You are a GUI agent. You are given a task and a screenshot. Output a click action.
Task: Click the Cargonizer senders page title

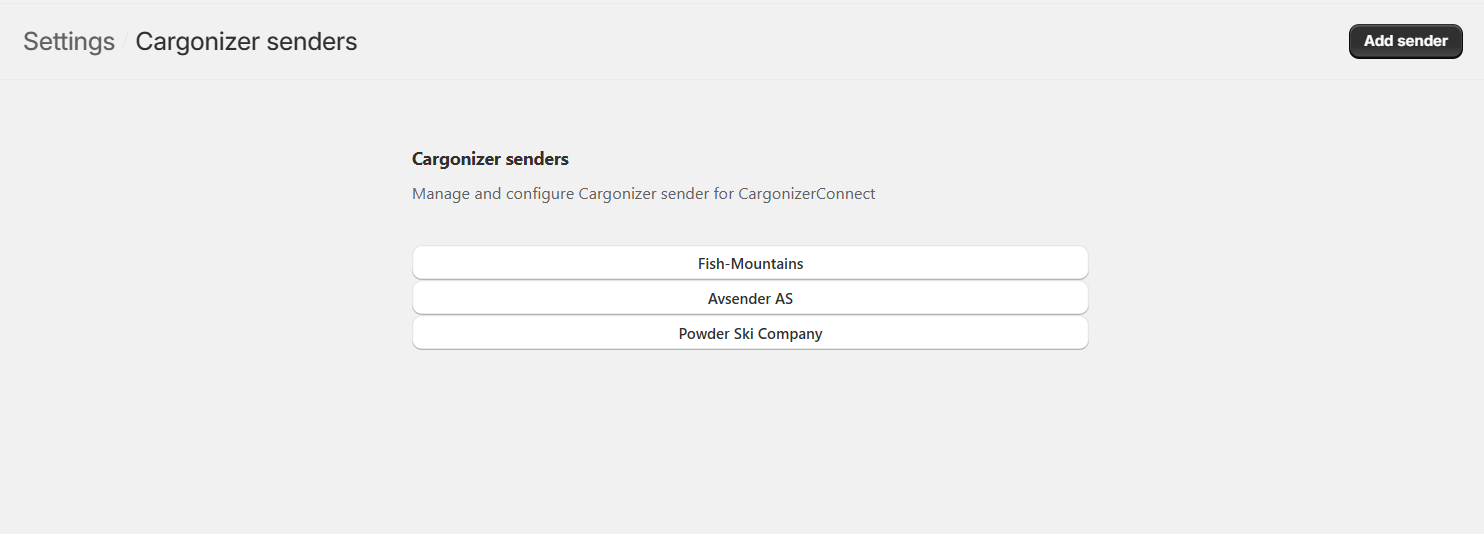click(x=246, y=41)
